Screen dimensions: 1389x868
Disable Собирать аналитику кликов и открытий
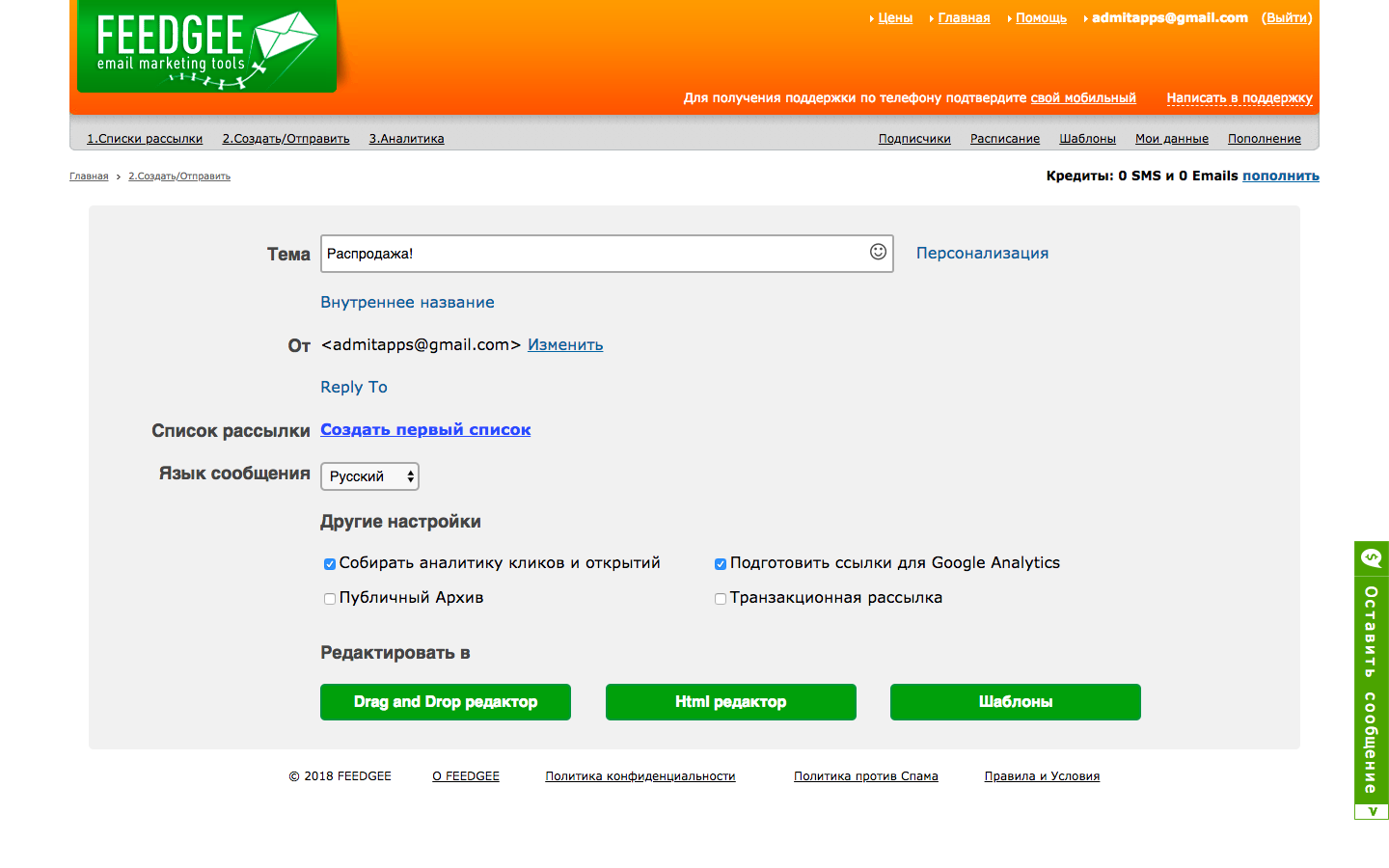click(329, 563)
